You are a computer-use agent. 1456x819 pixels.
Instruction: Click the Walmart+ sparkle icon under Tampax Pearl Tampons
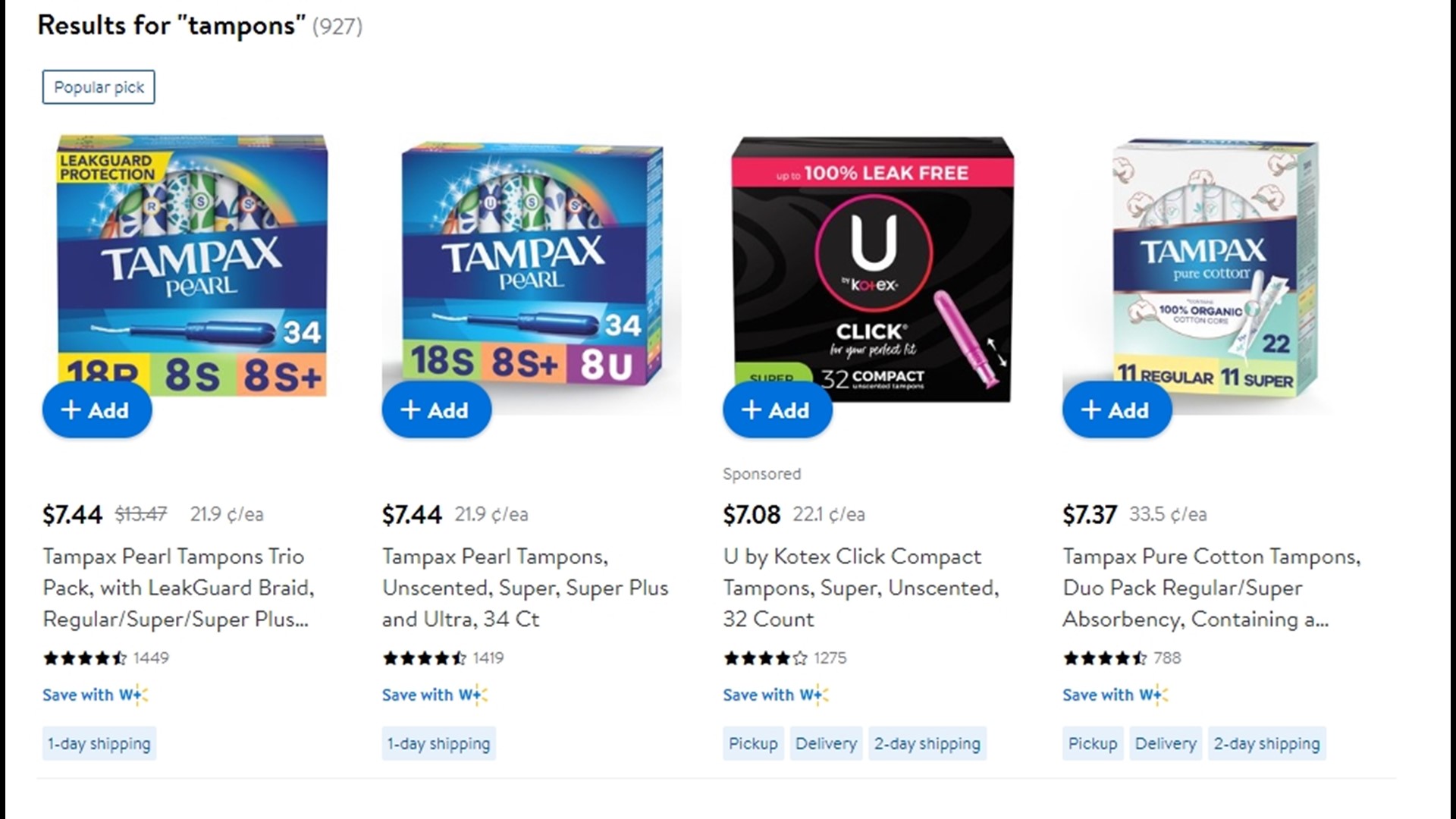(x=478, y=695)
